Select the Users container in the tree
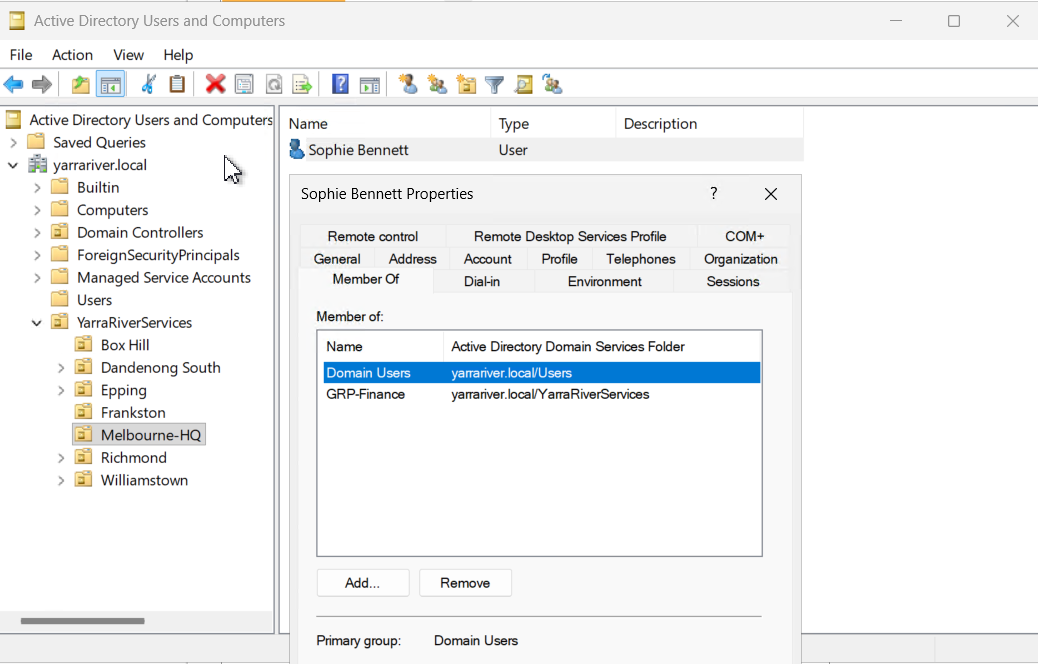This screenshot has height=664, width=1038. (x=94, y=300)
